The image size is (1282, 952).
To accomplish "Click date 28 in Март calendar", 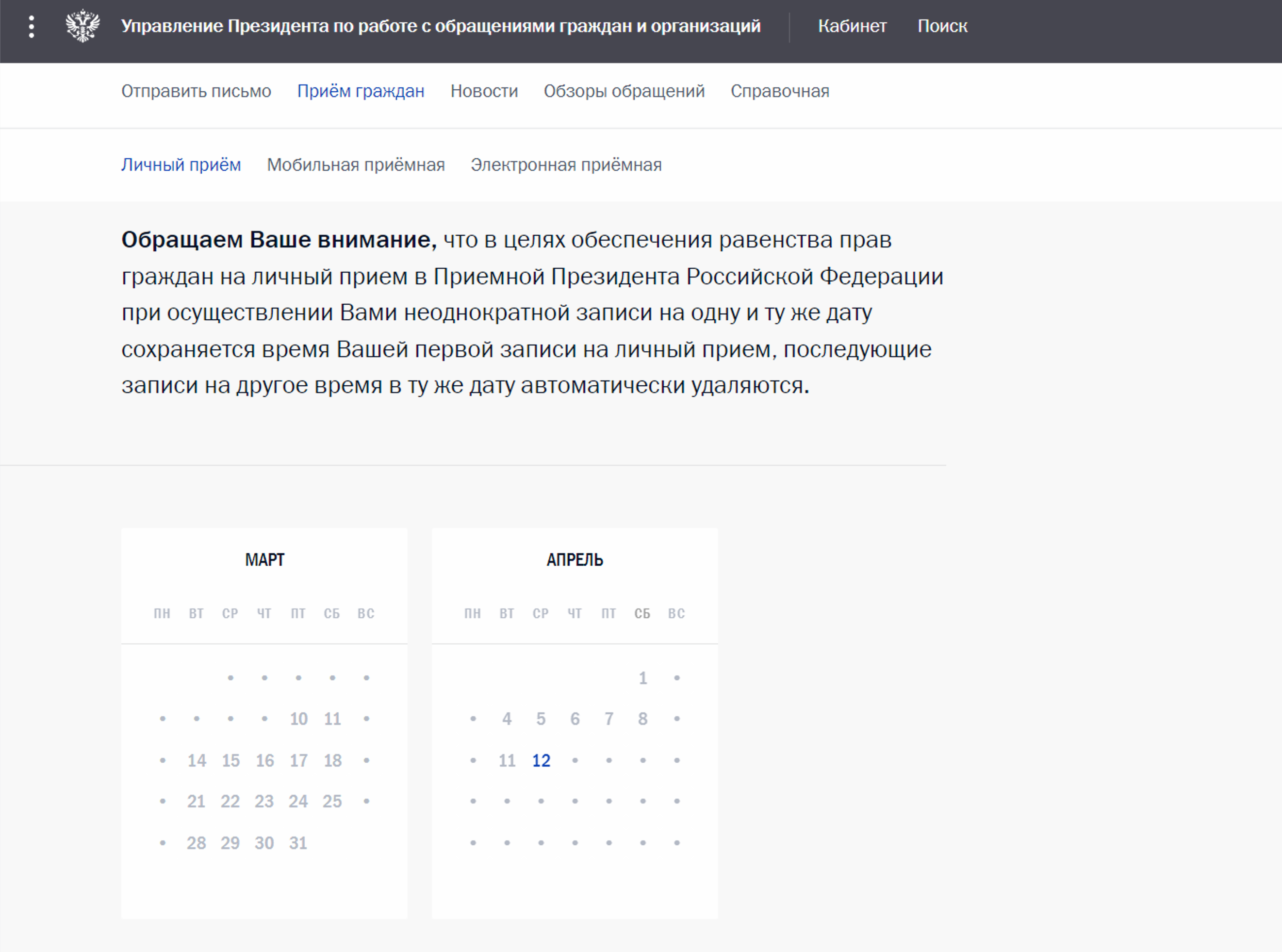I will [x=197, y=843].
